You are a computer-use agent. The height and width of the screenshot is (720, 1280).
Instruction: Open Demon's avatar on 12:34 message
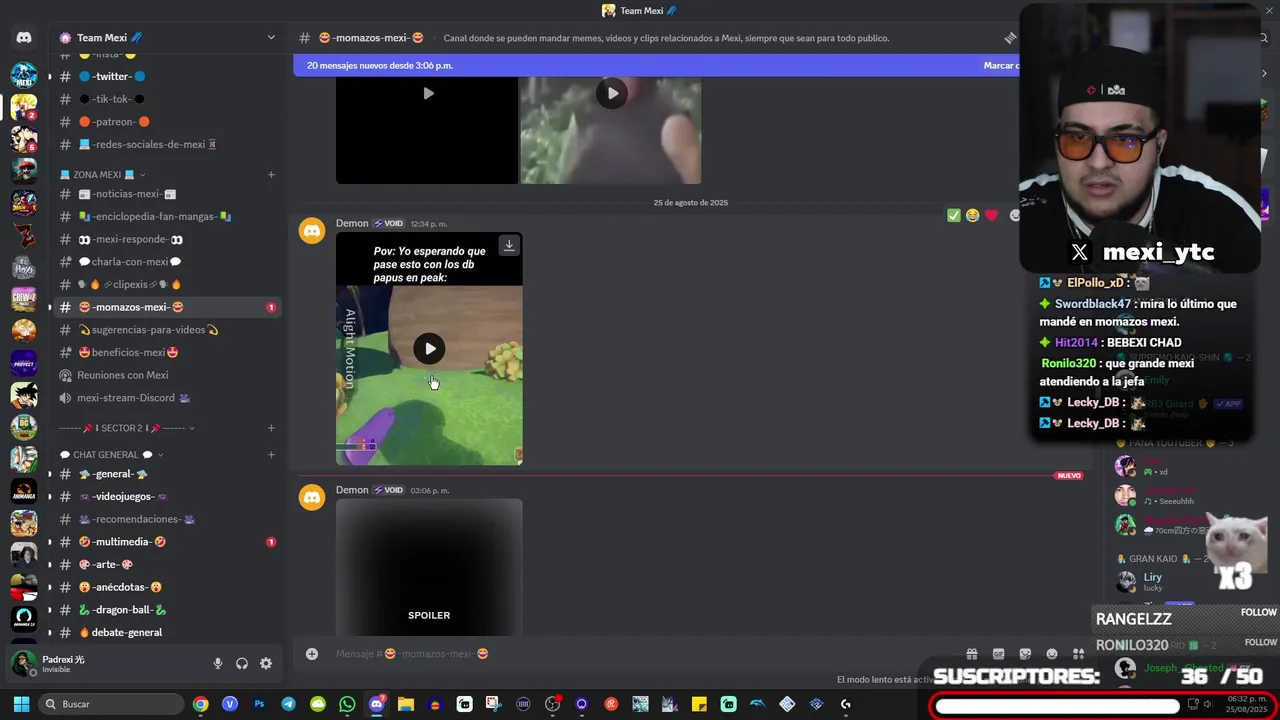coord(312,232)
